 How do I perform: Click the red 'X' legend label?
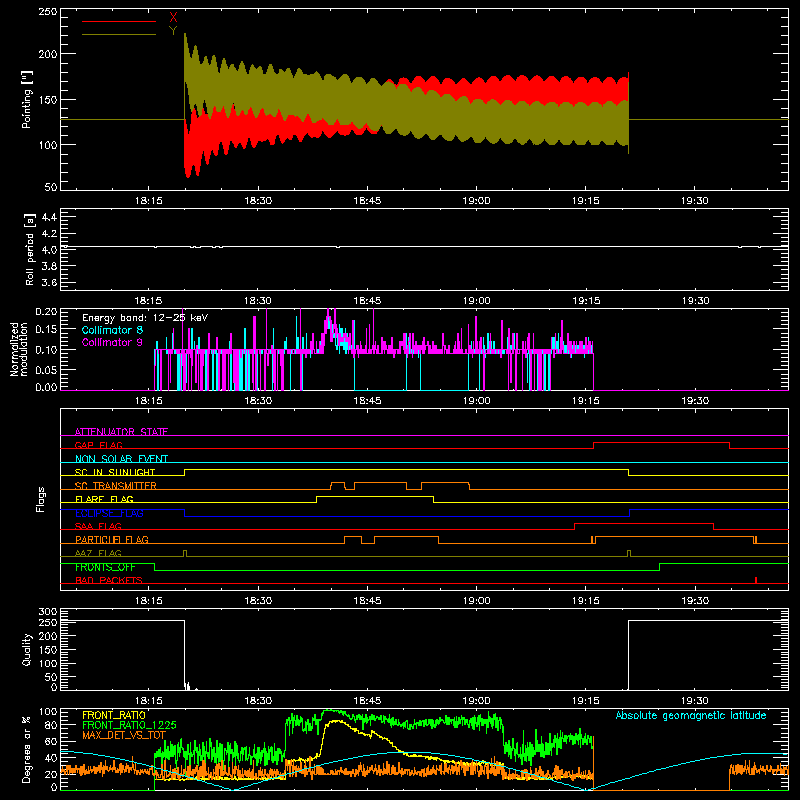173,18
